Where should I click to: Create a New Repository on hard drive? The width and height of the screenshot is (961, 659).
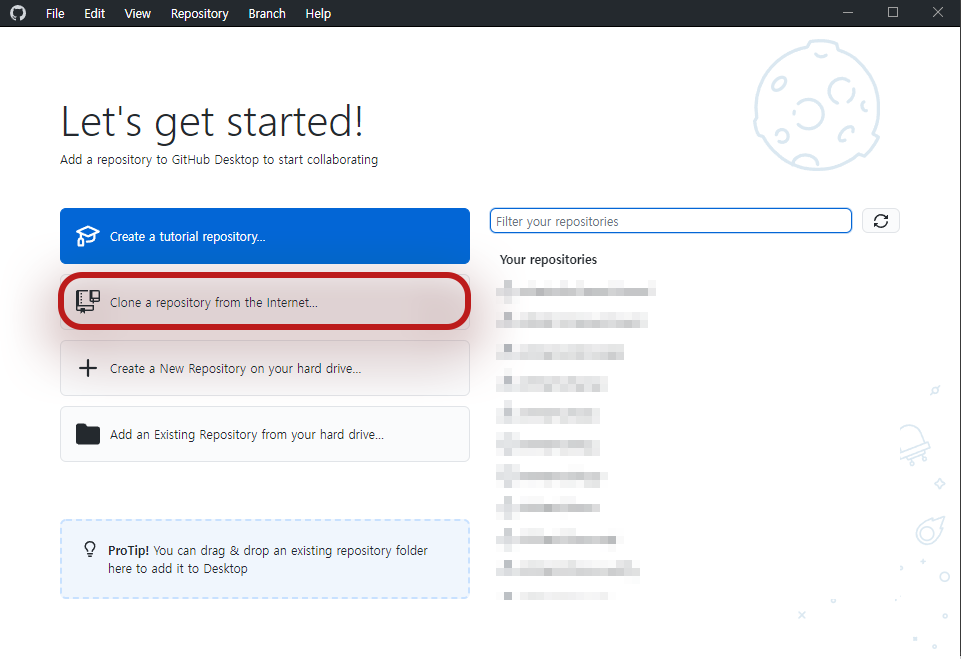click(265, 368)
